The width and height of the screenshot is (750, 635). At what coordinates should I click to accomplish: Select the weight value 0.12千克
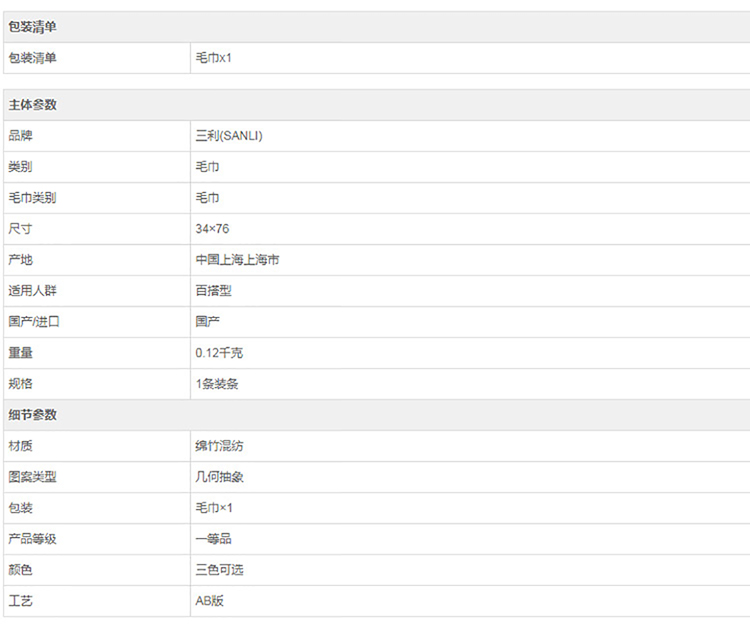(x=219, y=353)
